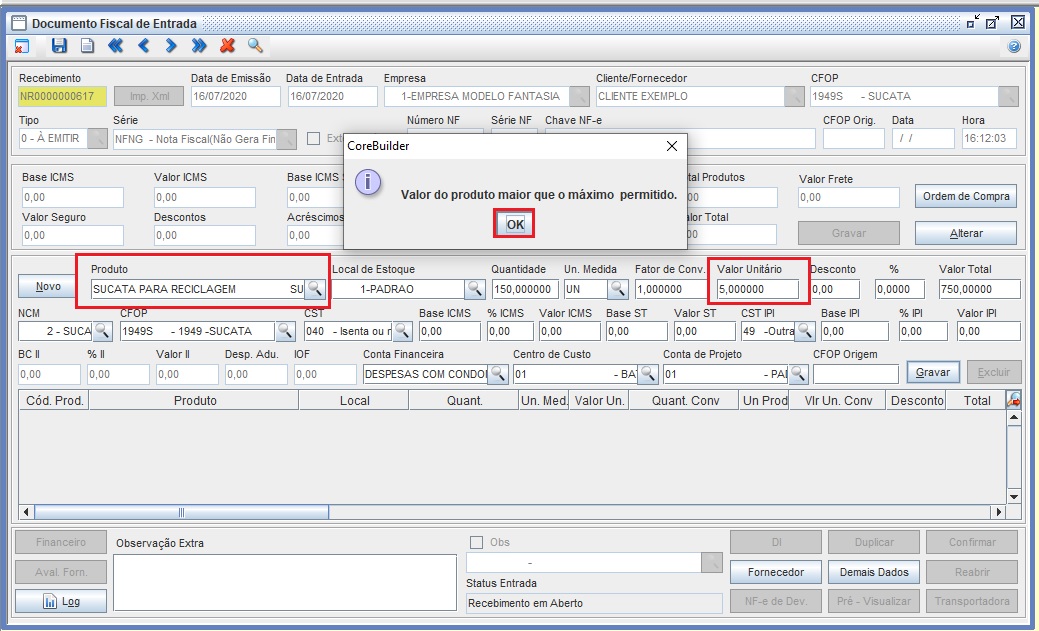Open the NCM lookup magnifier

coord(103,331)
